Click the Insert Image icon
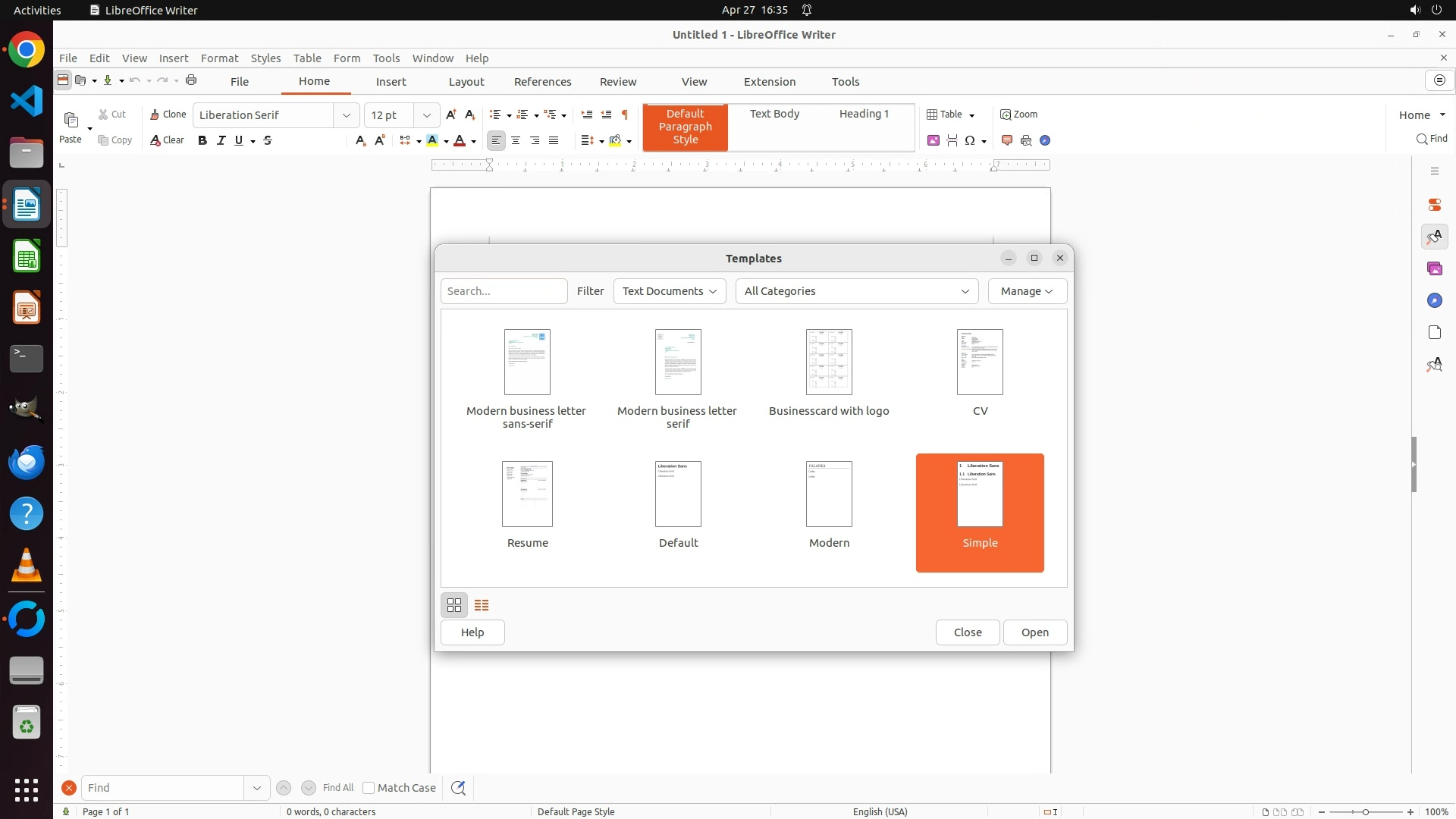The width and height of the screenshot is (1456, 819). click(934, 140)
